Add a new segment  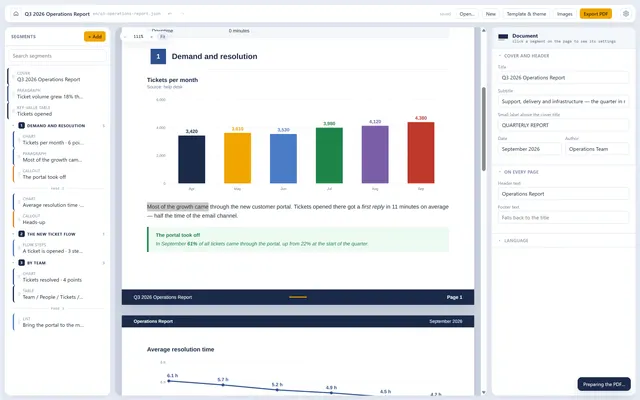95,36
